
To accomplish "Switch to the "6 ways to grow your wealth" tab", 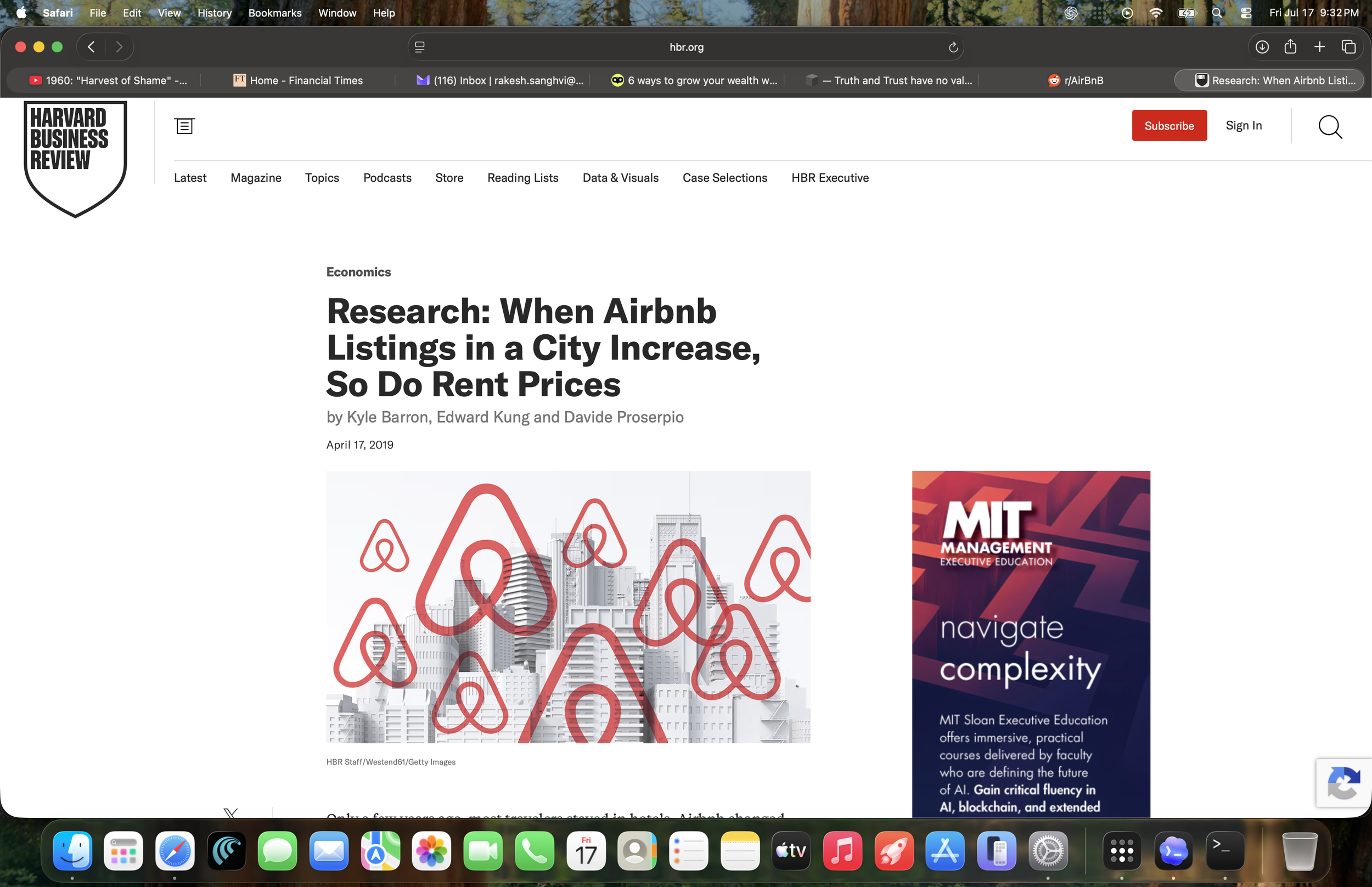I will point(694,81).
